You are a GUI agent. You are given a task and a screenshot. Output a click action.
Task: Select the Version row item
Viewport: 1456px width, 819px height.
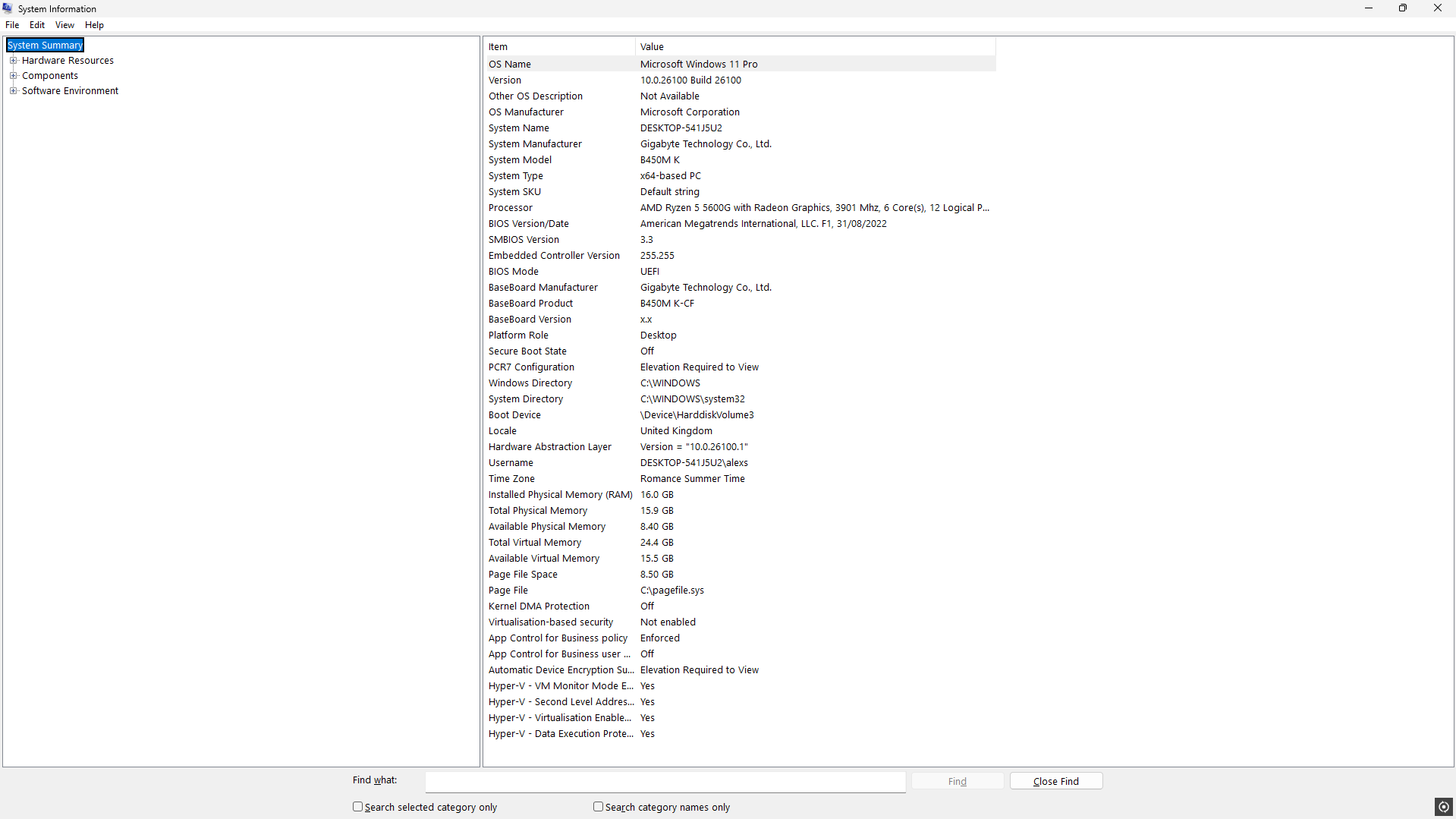741,80
